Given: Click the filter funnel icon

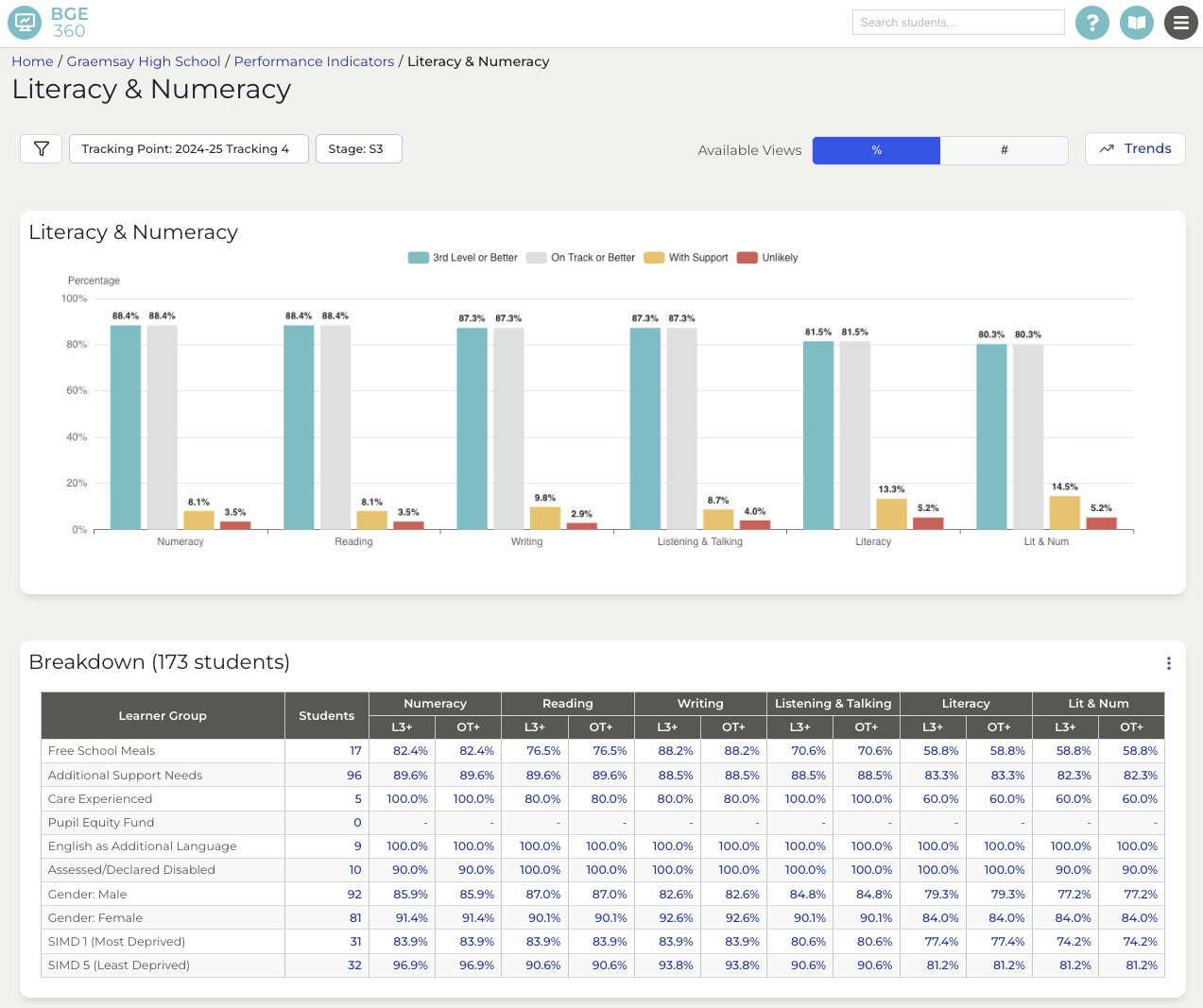Looking at the screenshot, I should coord(41,148).
